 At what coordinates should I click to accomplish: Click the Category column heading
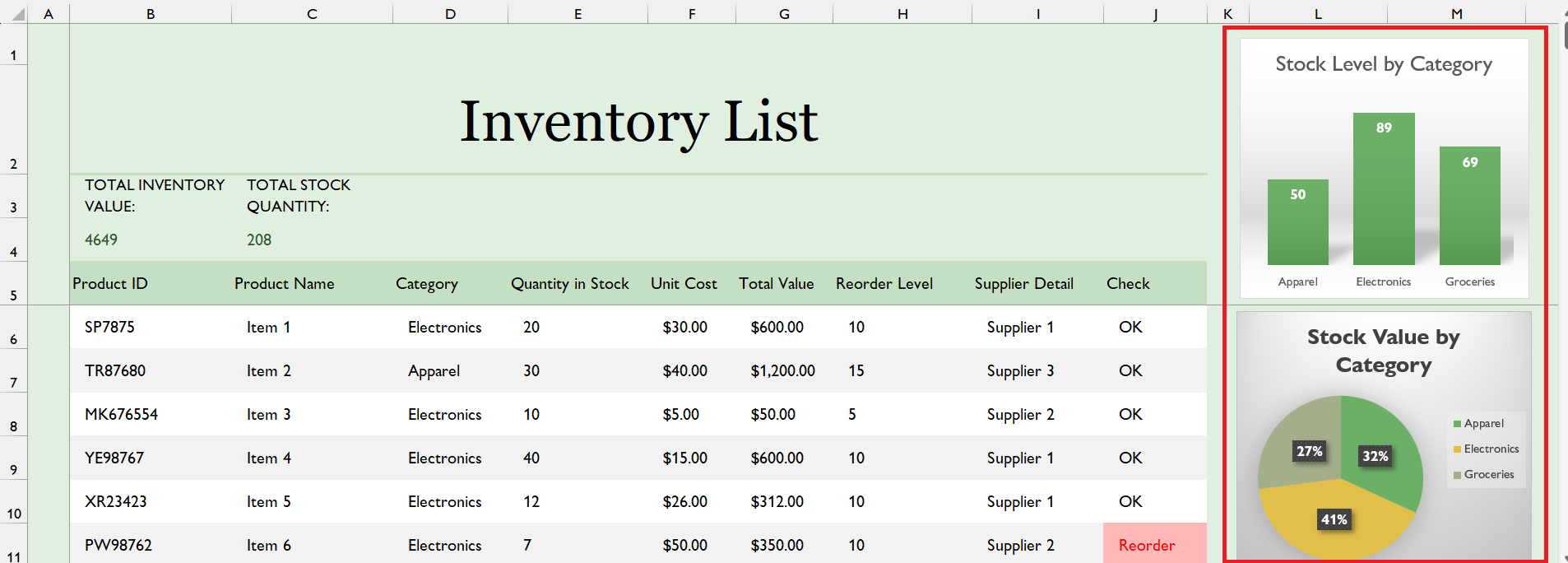tap(426, 284)
